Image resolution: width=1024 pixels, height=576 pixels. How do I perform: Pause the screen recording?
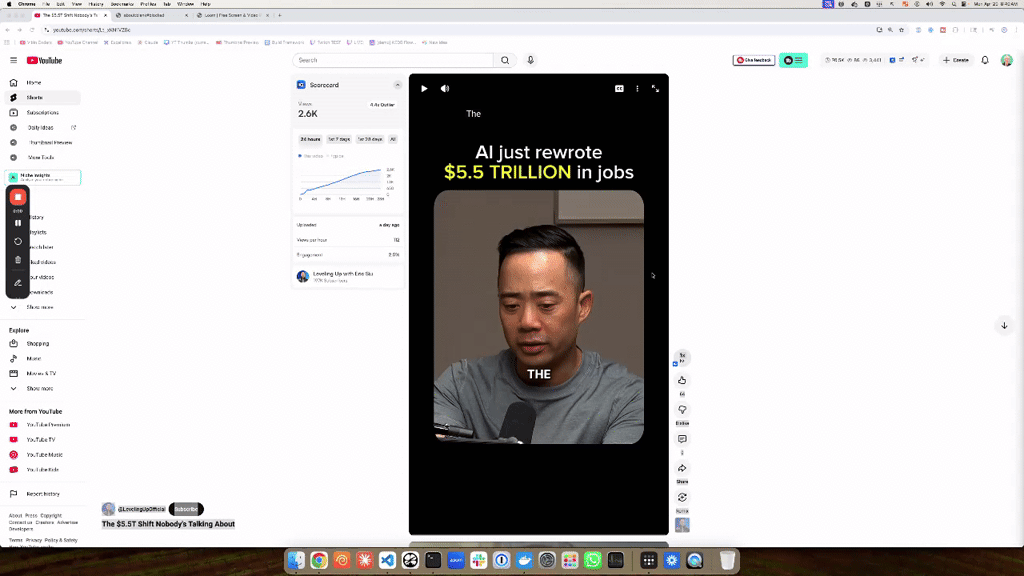click(x=18, y=223)
